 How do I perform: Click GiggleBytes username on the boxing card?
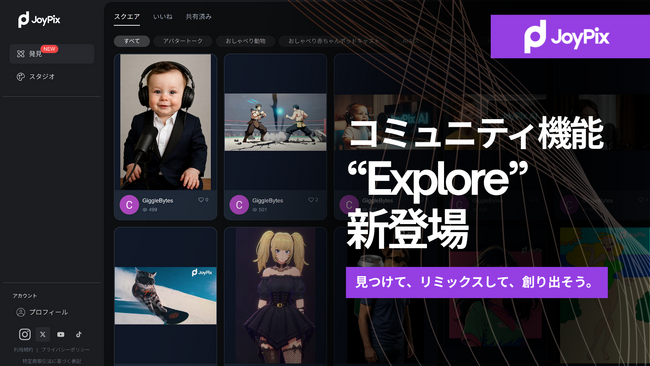(267, 201)
